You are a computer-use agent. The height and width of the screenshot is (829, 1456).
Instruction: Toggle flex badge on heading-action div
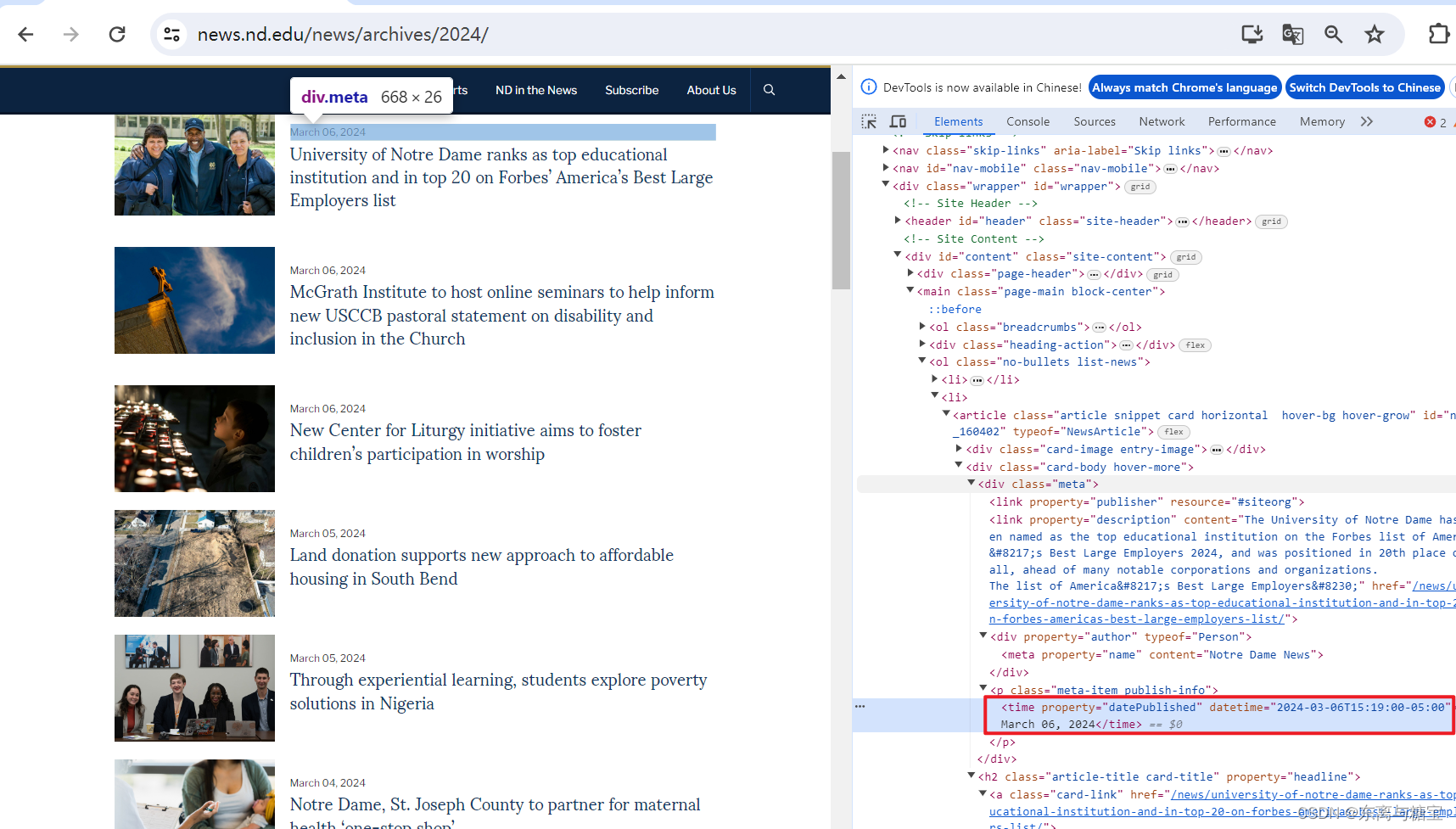1196,345
